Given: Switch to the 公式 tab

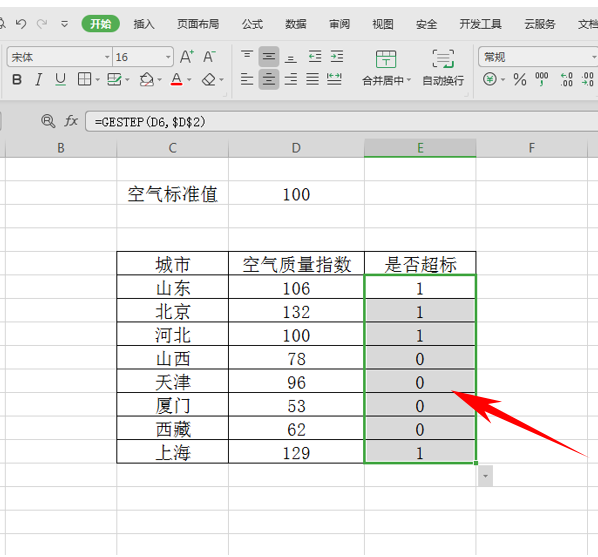Looking at the screenshot, I should (x=252, y=24).
